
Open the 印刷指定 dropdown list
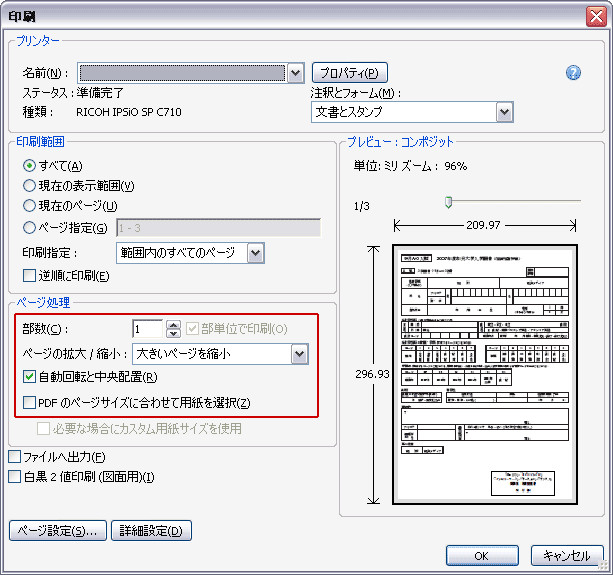tap(255, 253)
